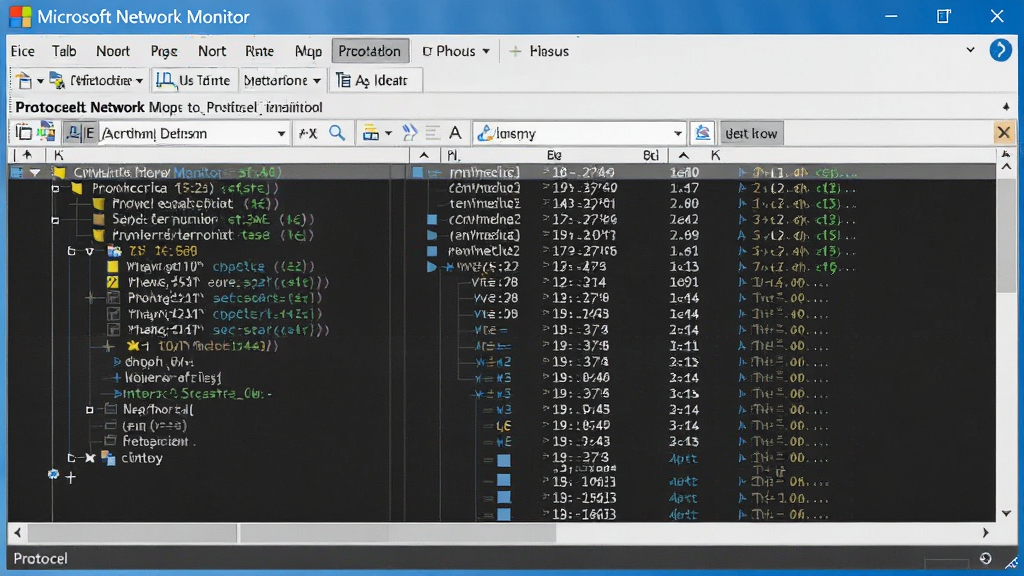
Task: Click the cnpelte row yellow square icon
Action: 113,266
